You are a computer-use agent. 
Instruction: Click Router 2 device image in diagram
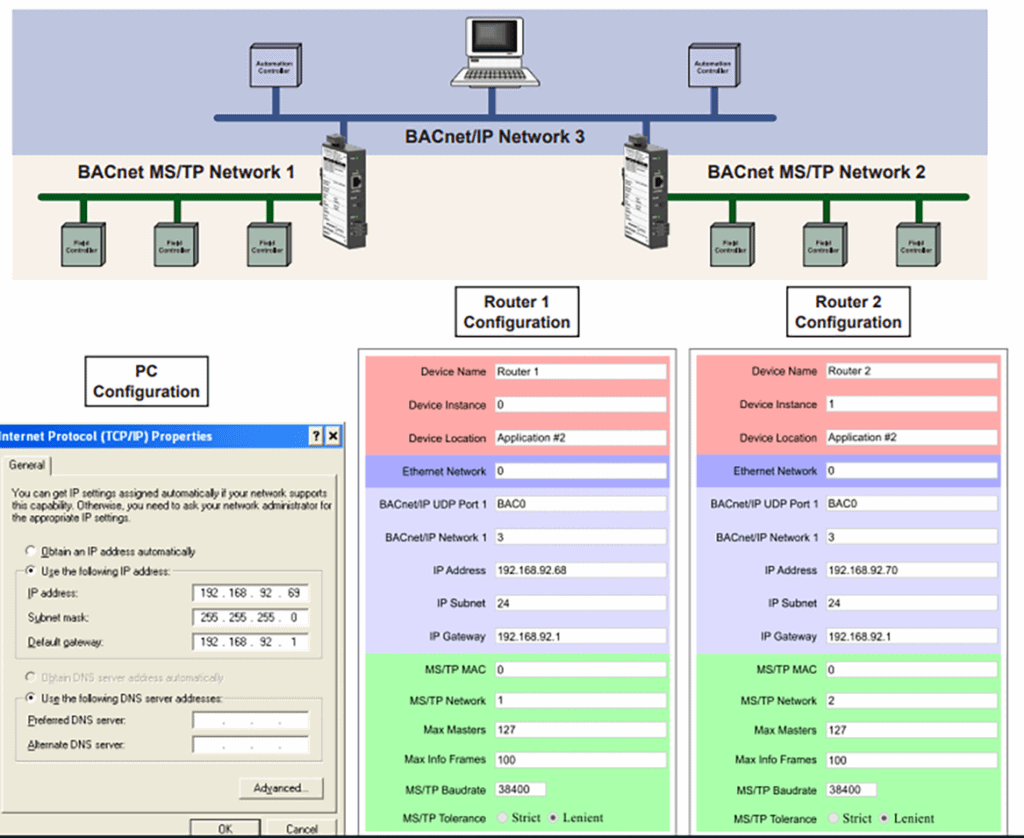click(x=645, y=192)
